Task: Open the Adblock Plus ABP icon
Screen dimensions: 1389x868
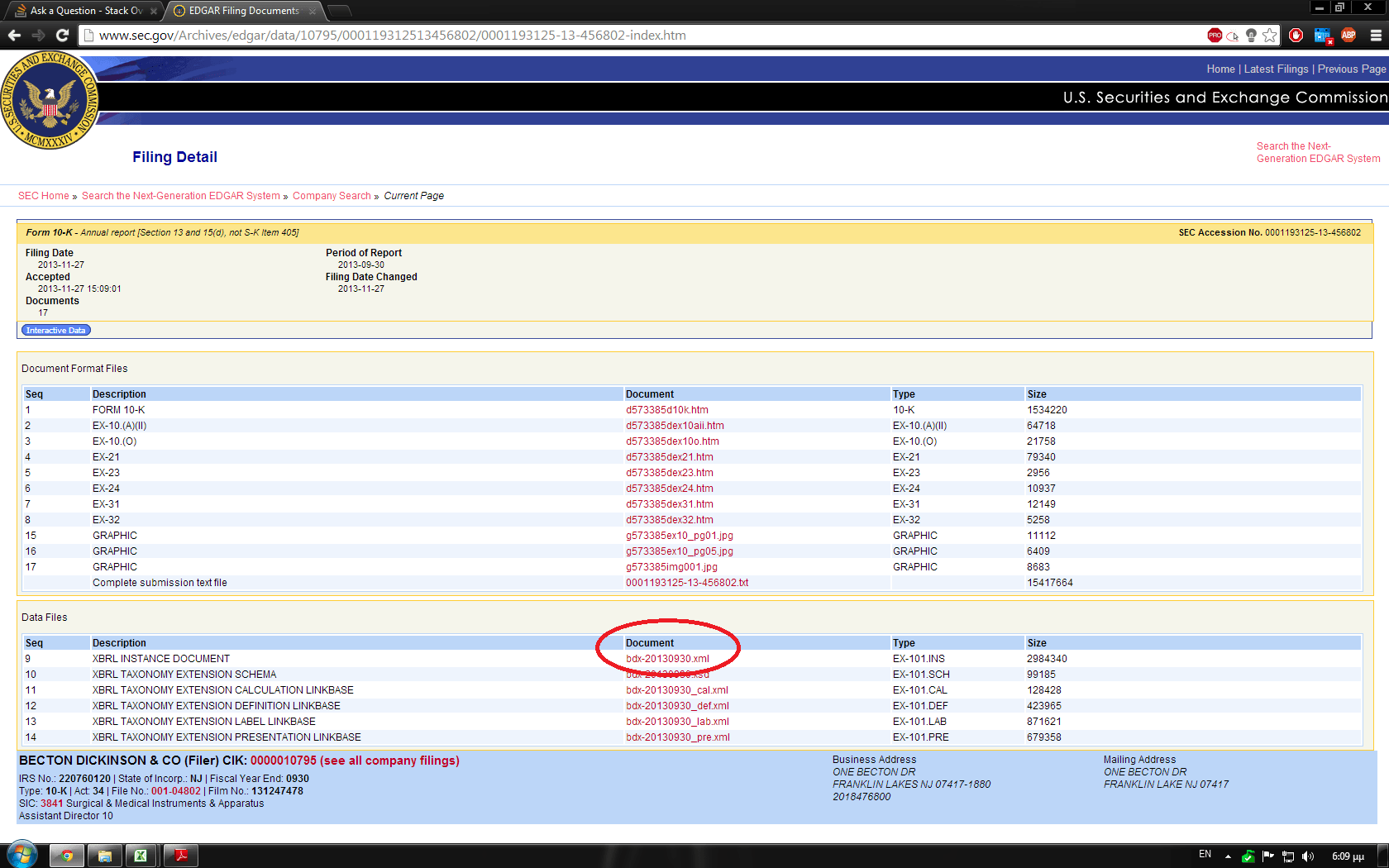Action: 1348,36
